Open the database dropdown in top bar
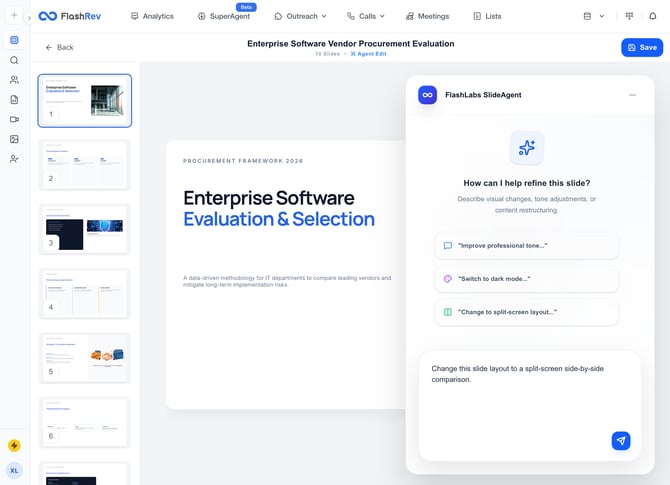The width and height of the screenshot is (670, 485). (593, 16)
